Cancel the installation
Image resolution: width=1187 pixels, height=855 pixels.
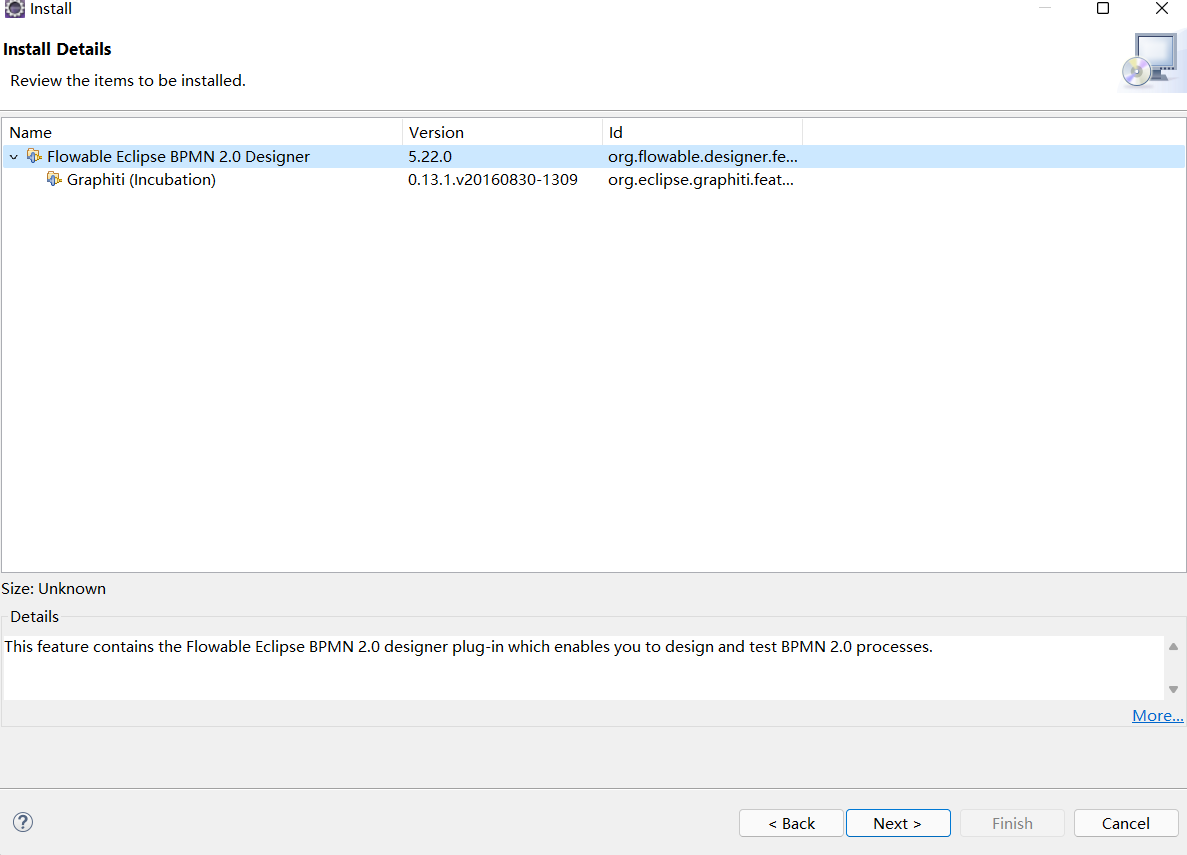1126,822
